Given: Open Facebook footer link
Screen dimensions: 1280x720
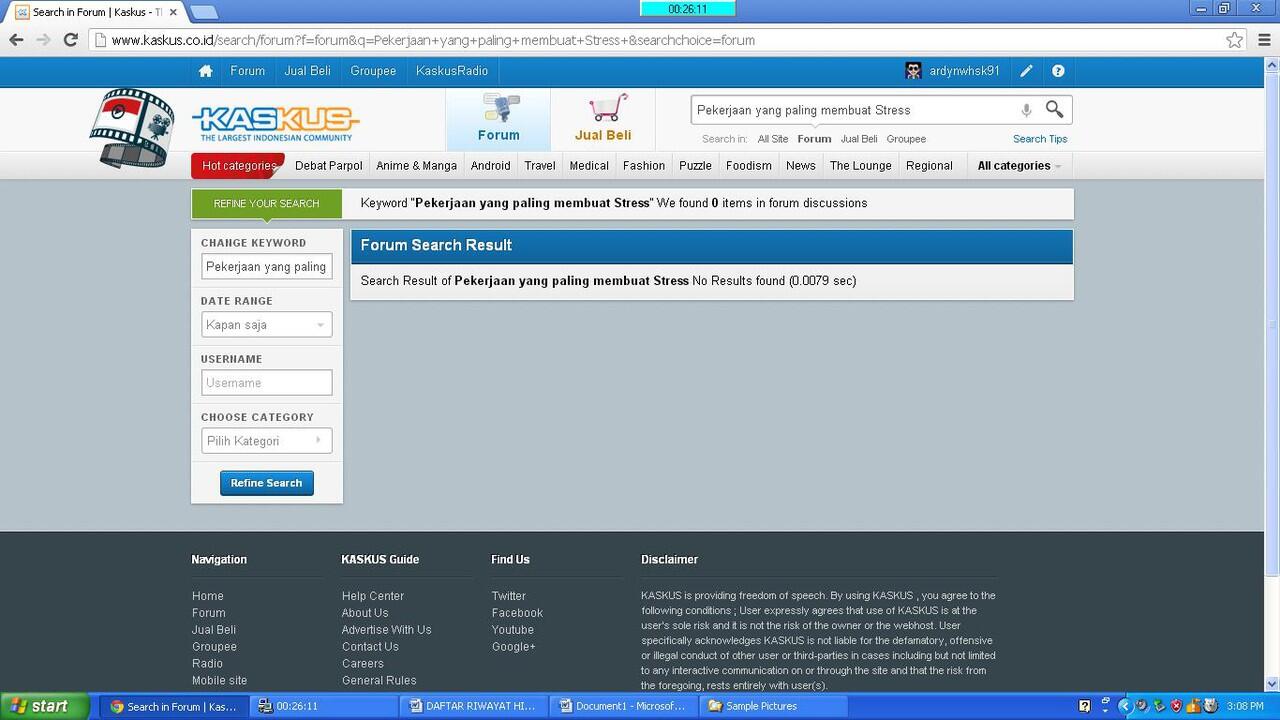Looking at the screenshot, I should click(x=517, y=613).
